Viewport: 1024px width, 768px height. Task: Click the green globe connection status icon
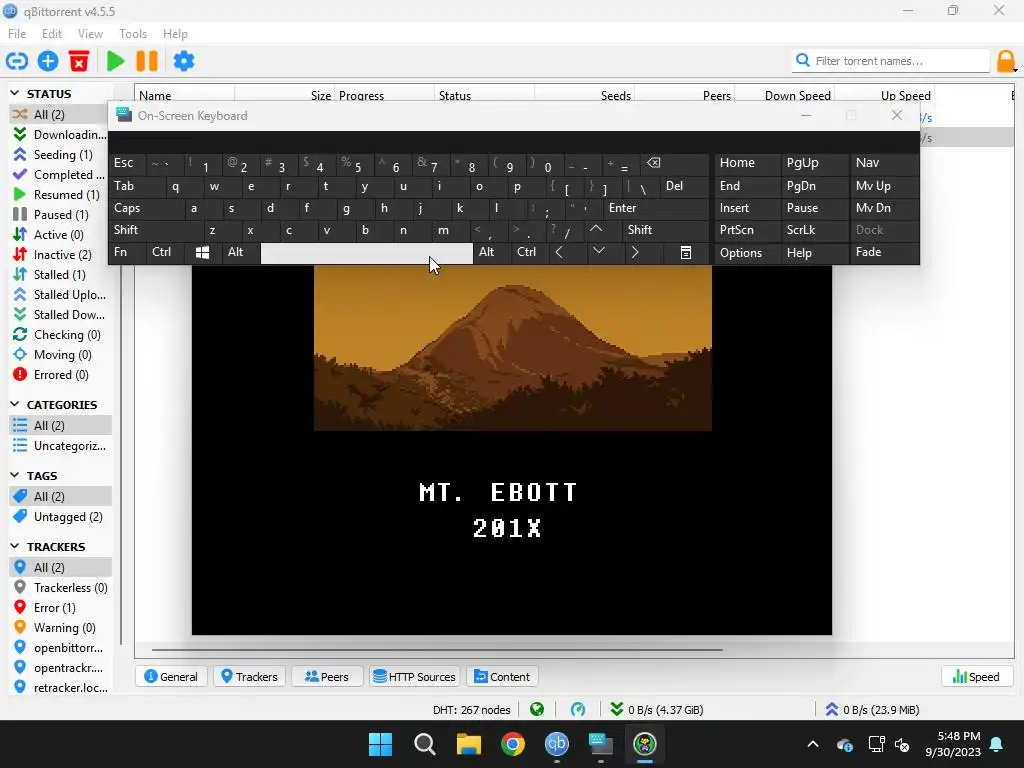(x=537, y=709)
